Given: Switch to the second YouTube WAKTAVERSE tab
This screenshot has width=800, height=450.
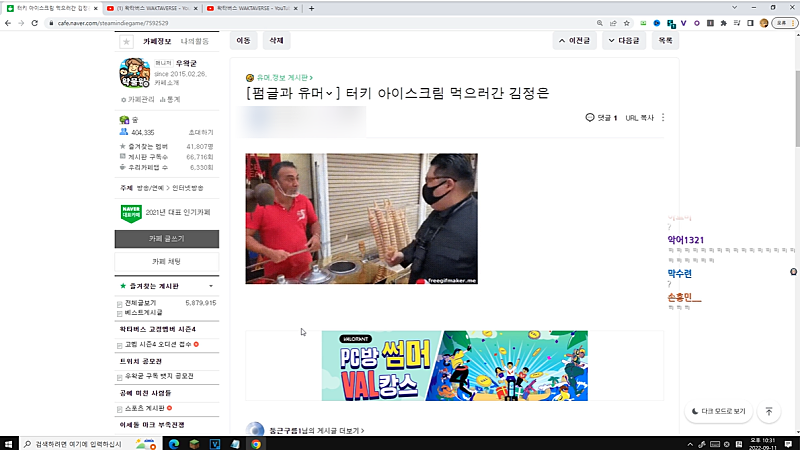Looking at the screenshot, I should coord(152,8).
